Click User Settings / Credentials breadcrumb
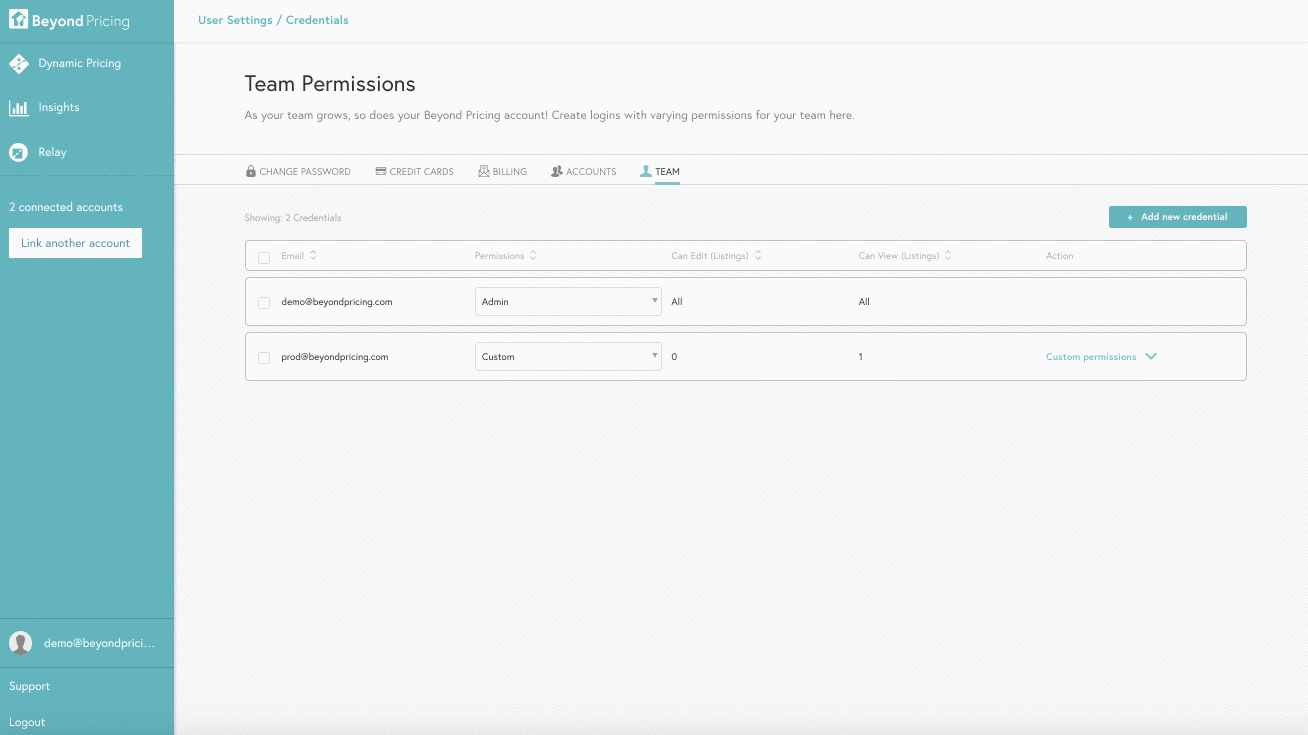Screen dimensions: 1308x735 tap(273, 20)
